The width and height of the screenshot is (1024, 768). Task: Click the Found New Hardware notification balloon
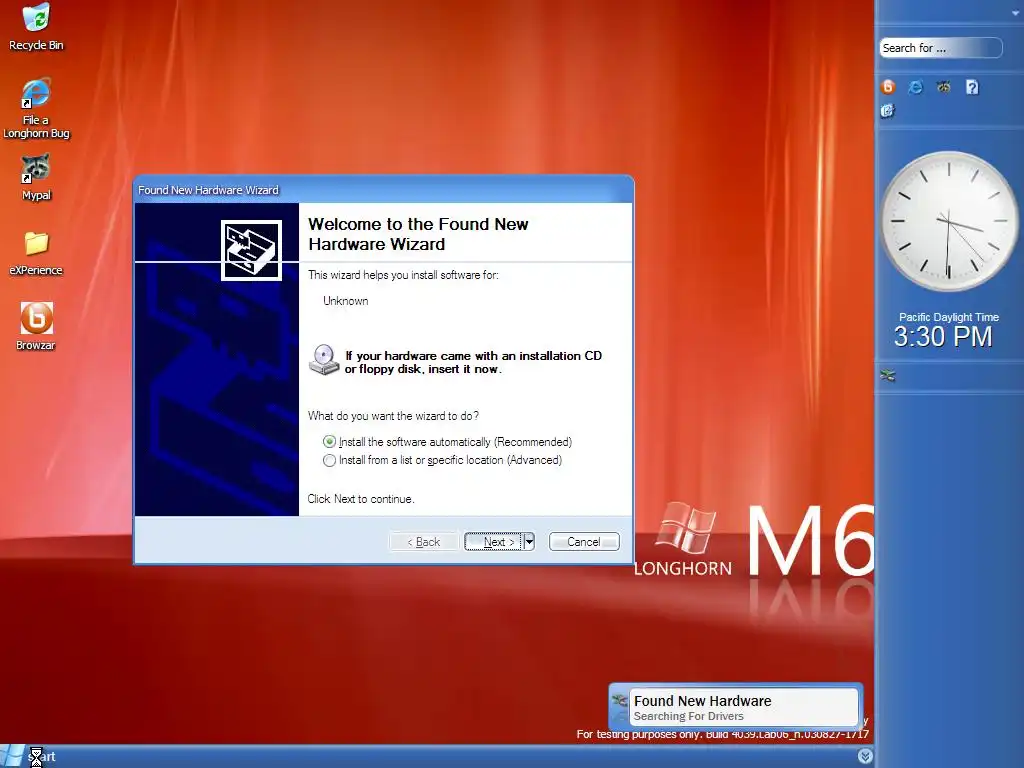click(x=736, y=707)
